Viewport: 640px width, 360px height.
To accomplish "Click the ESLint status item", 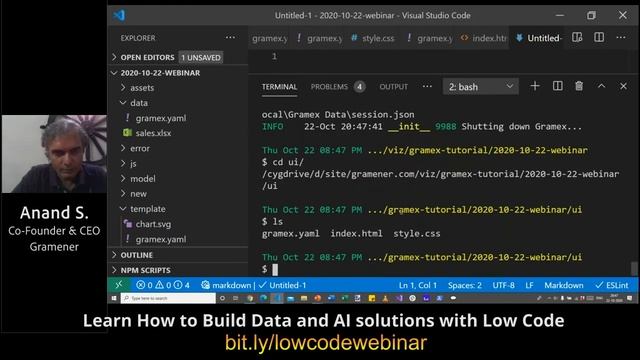I will click(x=611, y=285).
